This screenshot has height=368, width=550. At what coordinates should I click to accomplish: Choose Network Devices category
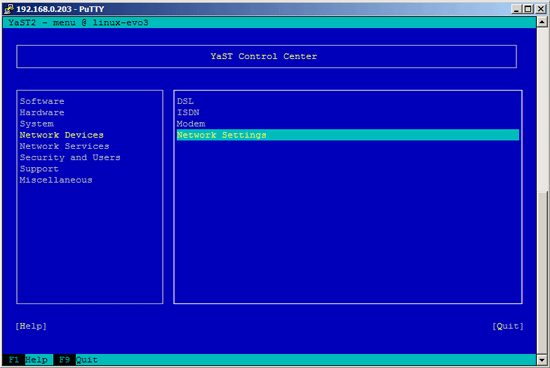pos(61,135)
